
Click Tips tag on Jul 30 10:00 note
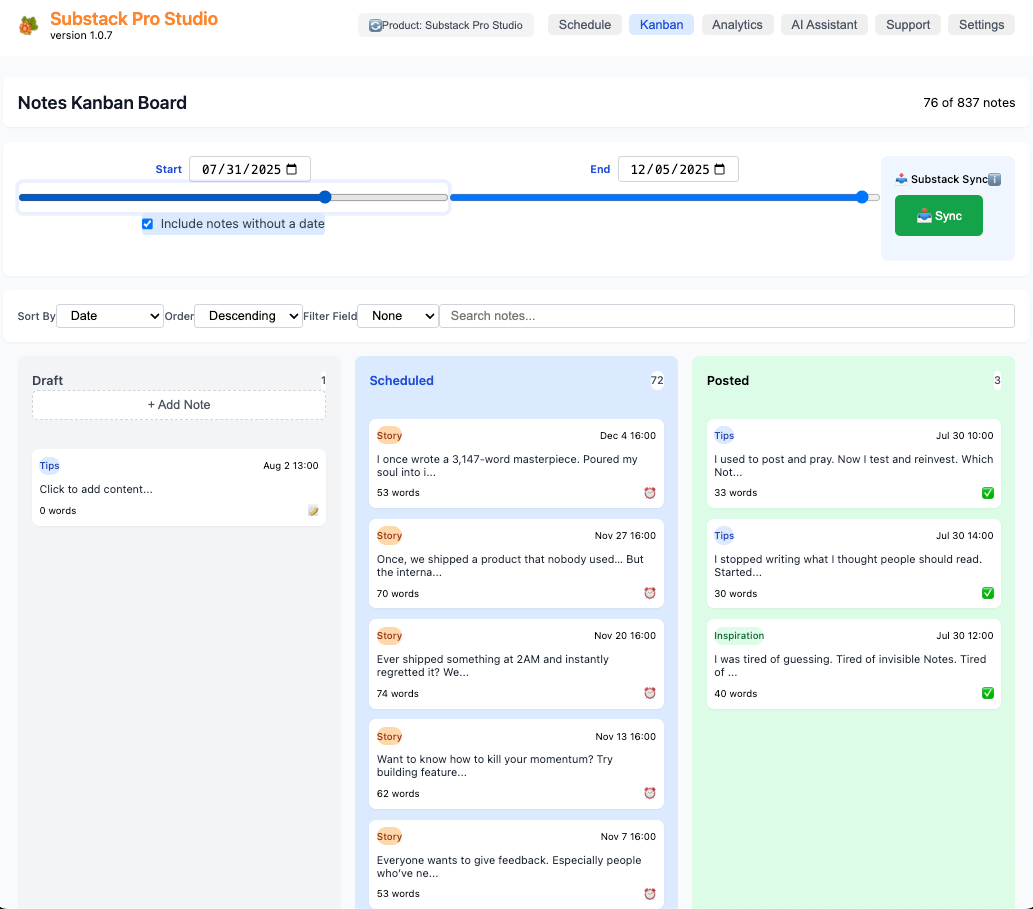724,435
